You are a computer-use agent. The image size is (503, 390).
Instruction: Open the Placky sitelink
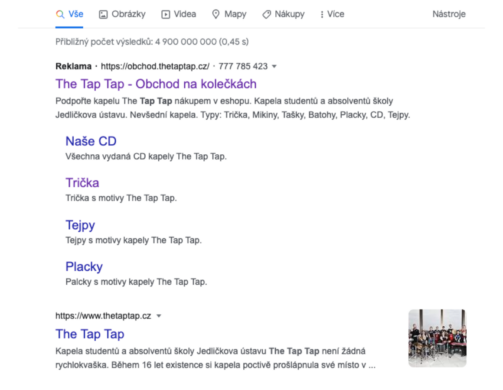click(x=84, y=267)
